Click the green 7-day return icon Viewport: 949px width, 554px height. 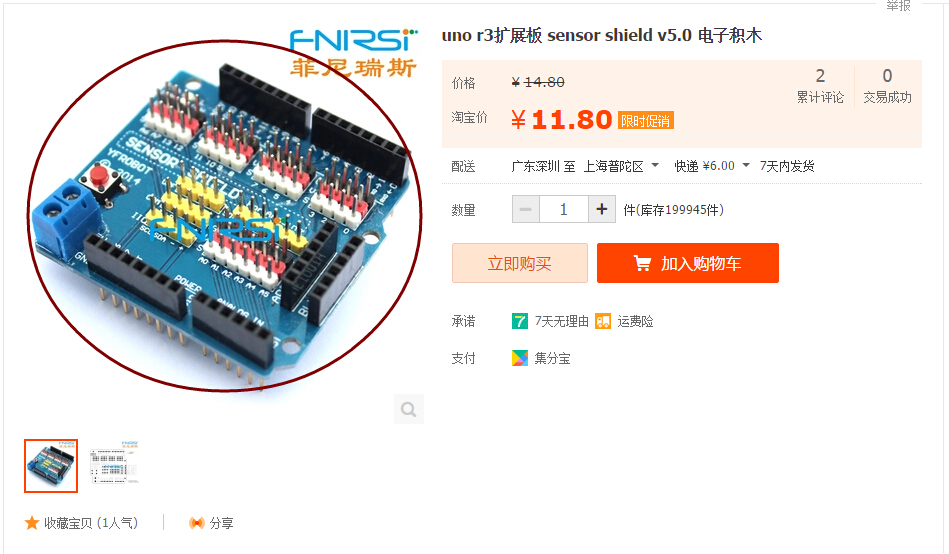[x=519, y=321]
